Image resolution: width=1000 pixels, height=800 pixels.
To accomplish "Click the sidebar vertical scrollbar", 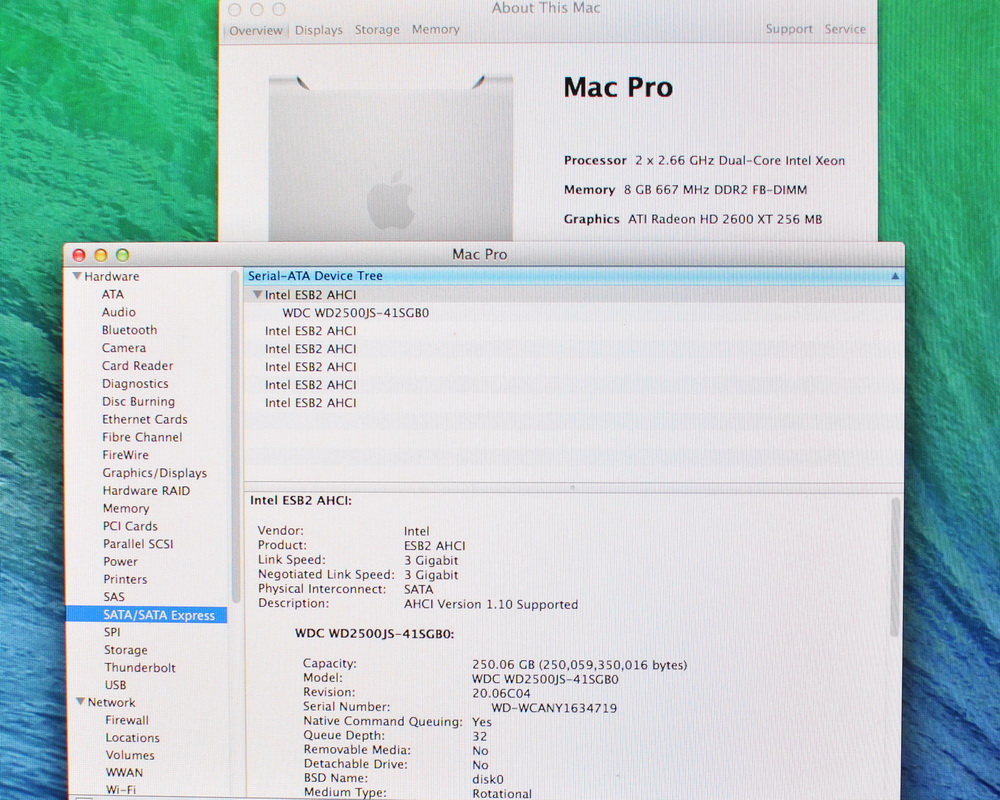I will [x=235, y=437].
